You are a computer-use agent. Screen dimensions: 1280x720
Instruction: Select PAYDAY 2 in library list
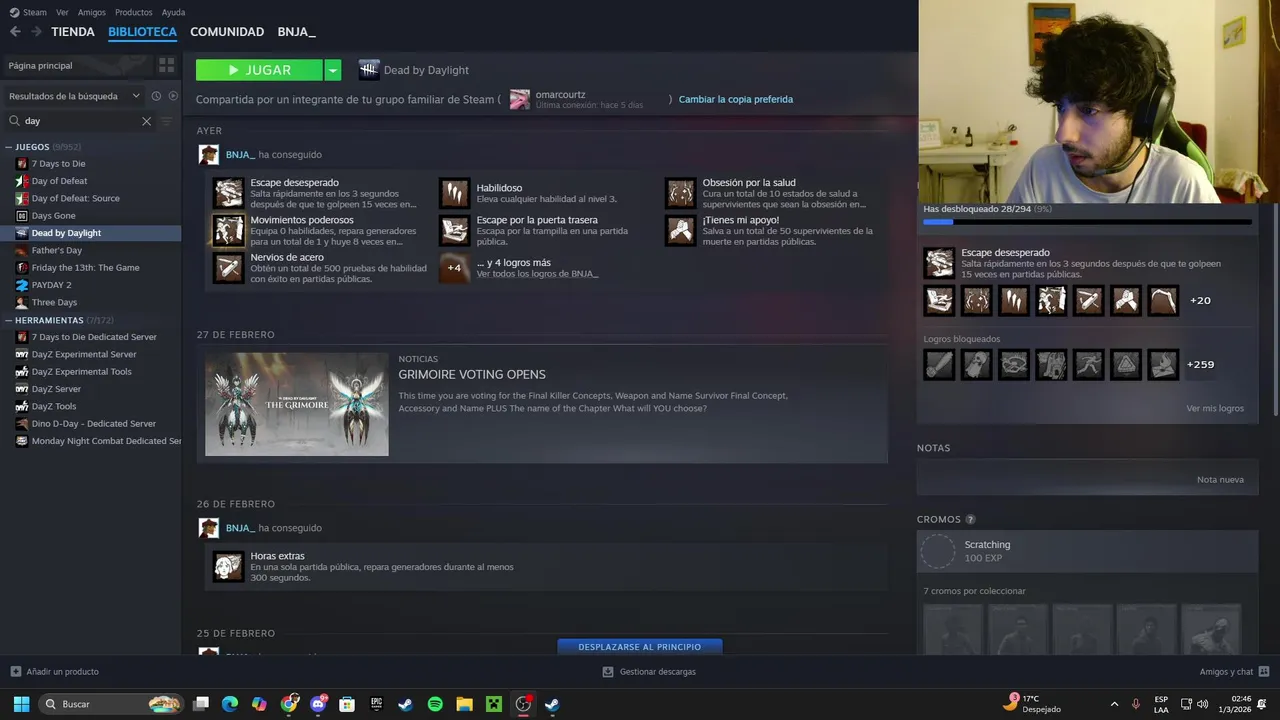point(53,285)
